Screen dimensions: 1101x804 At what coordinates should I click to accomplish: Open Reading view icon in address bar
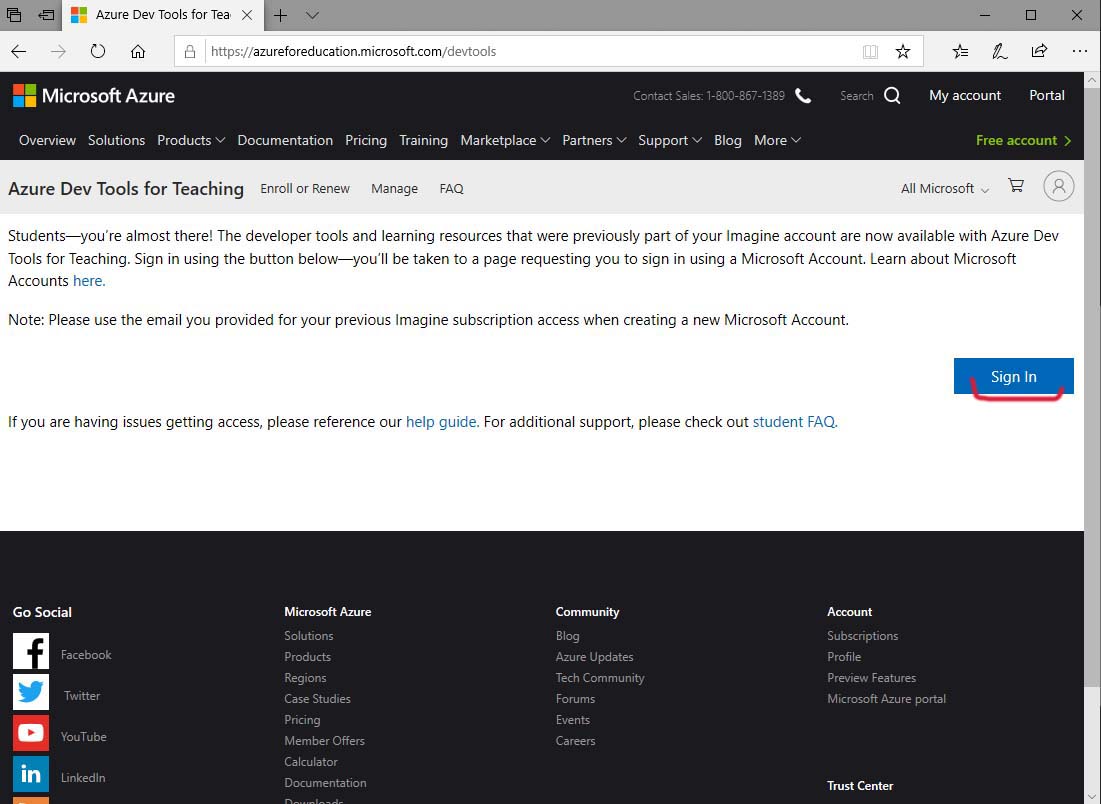pos(870,51)
